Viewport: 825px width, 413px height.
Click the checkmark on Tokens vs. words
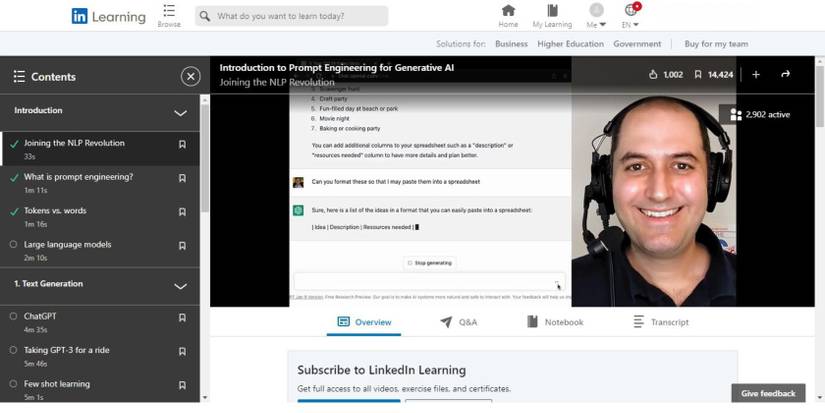pos(14,211)
